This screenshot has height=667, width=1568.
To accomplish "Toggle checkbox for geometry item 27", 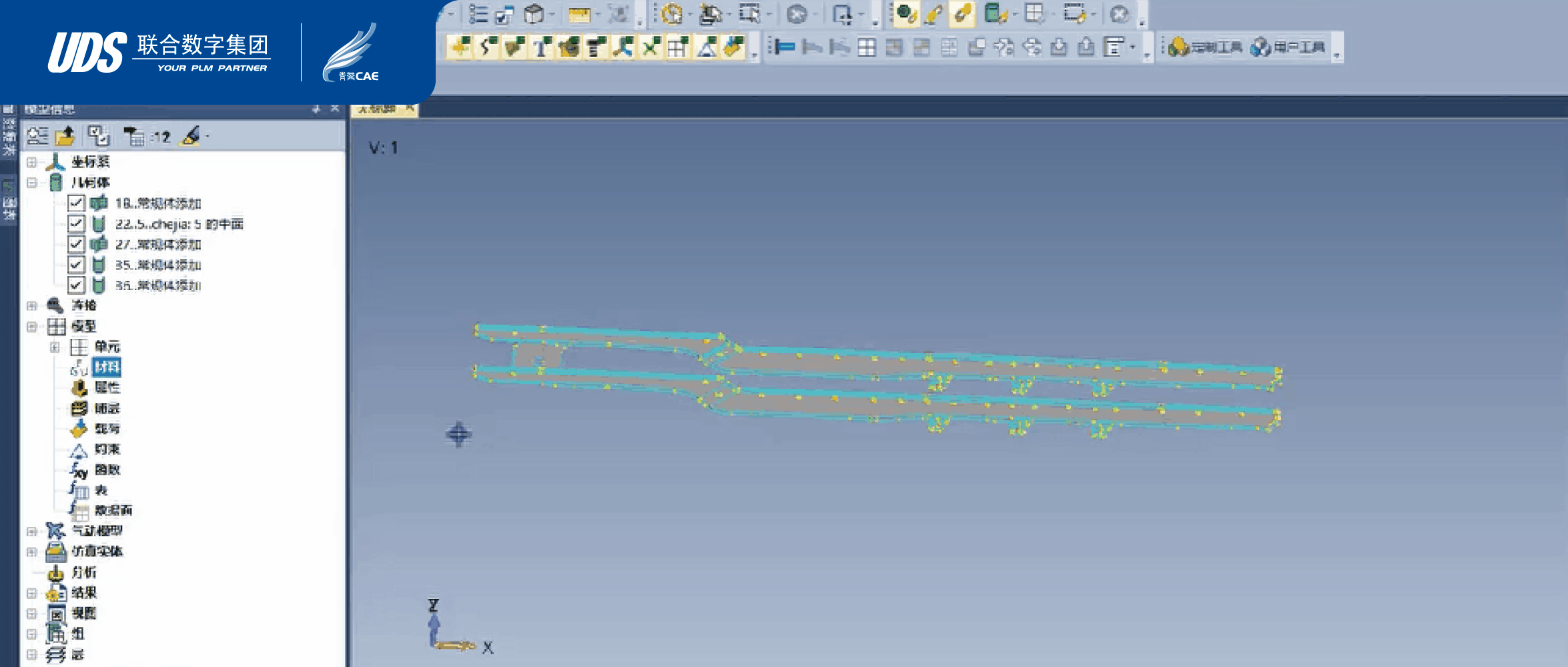I will [x=76, y=244].
